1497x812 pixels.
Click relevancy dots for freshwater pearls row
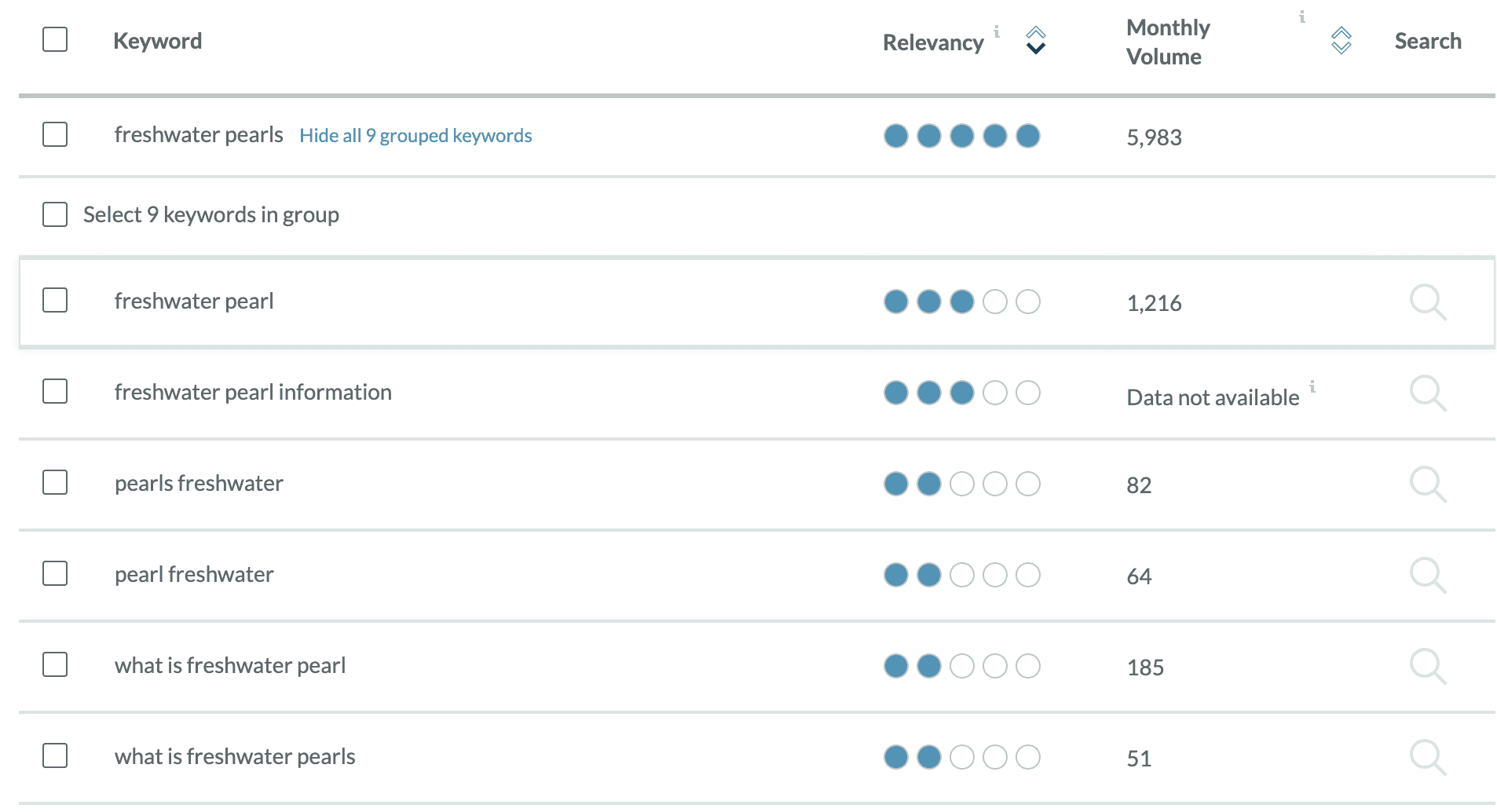click(961, 136)
